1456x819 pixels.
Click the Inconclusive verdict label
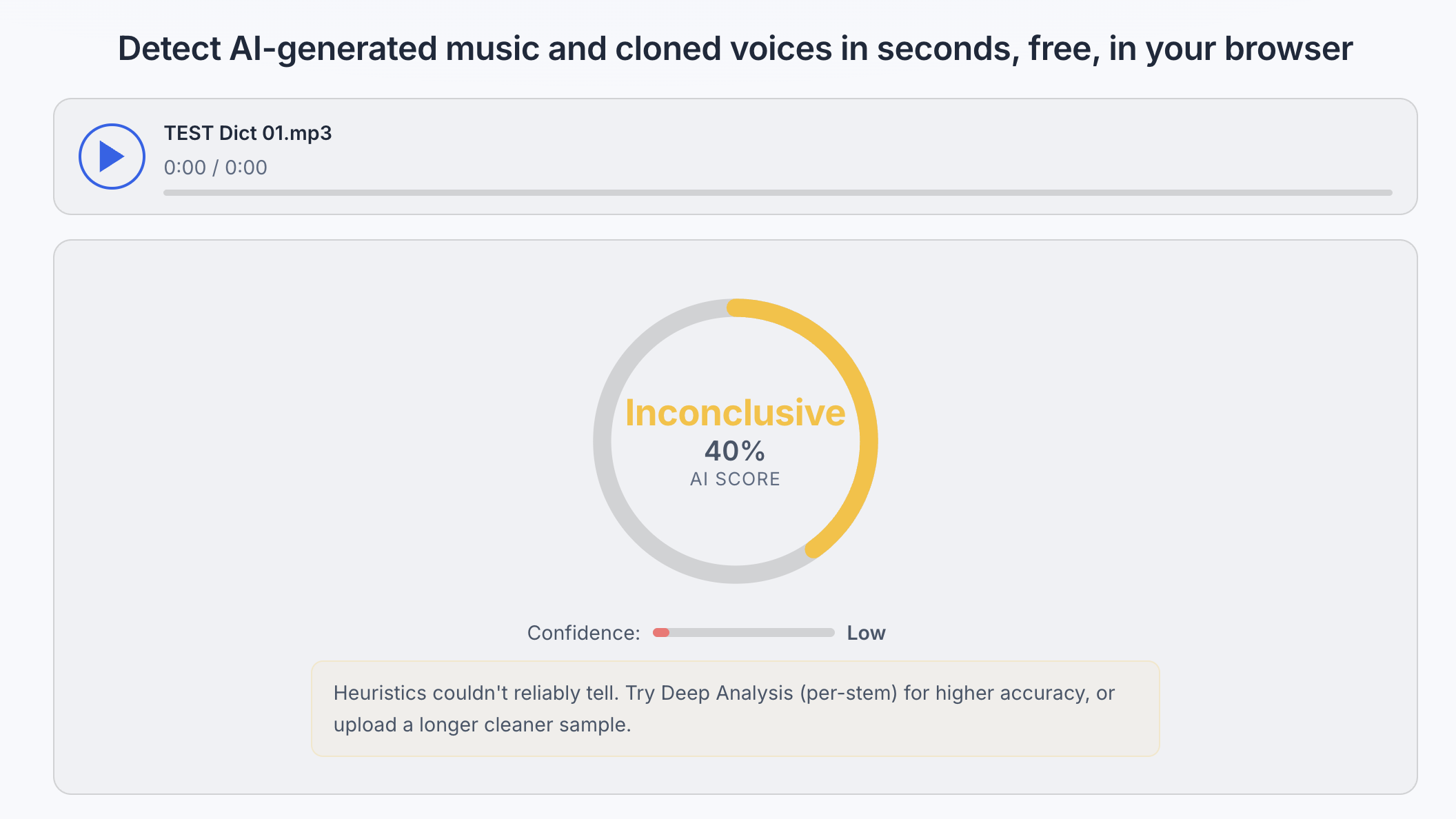735,413
